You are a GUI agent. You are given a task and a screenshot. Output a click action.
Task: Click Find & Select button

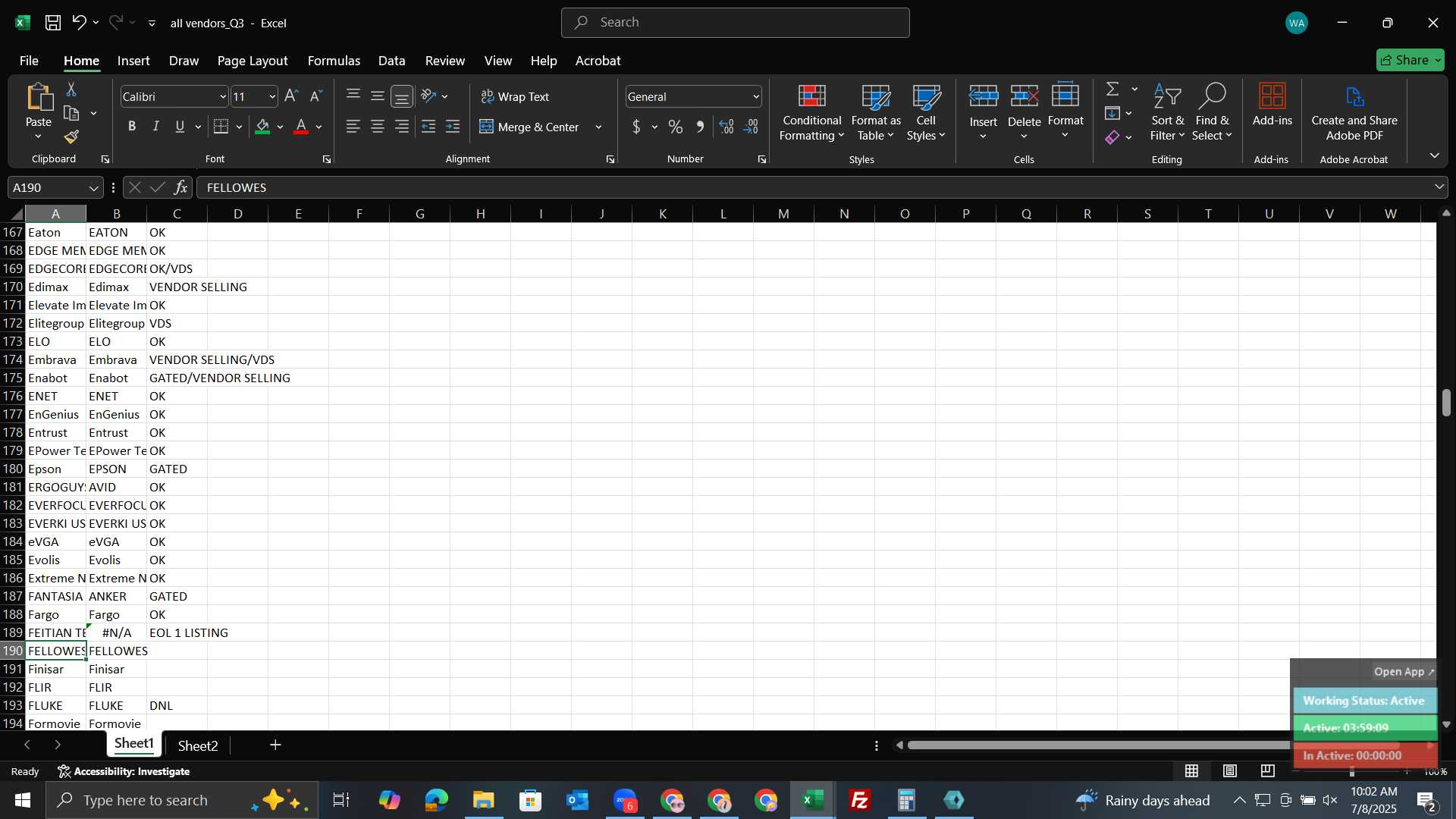[x=1212, y=112]
